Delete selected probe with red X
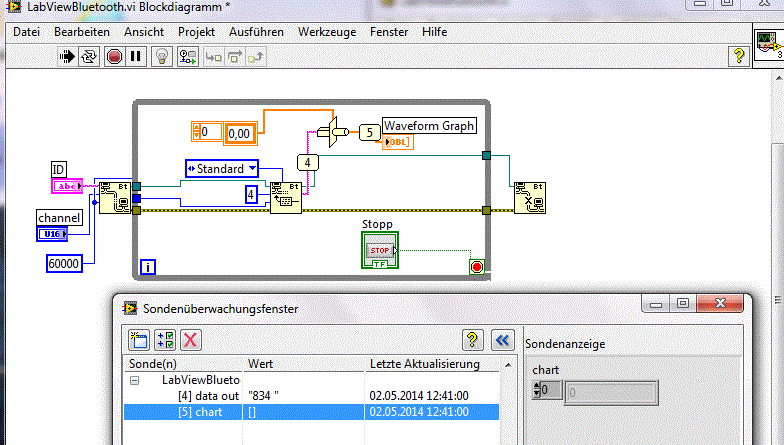Viewport: 784px width, 445px height. pos(190,340)
